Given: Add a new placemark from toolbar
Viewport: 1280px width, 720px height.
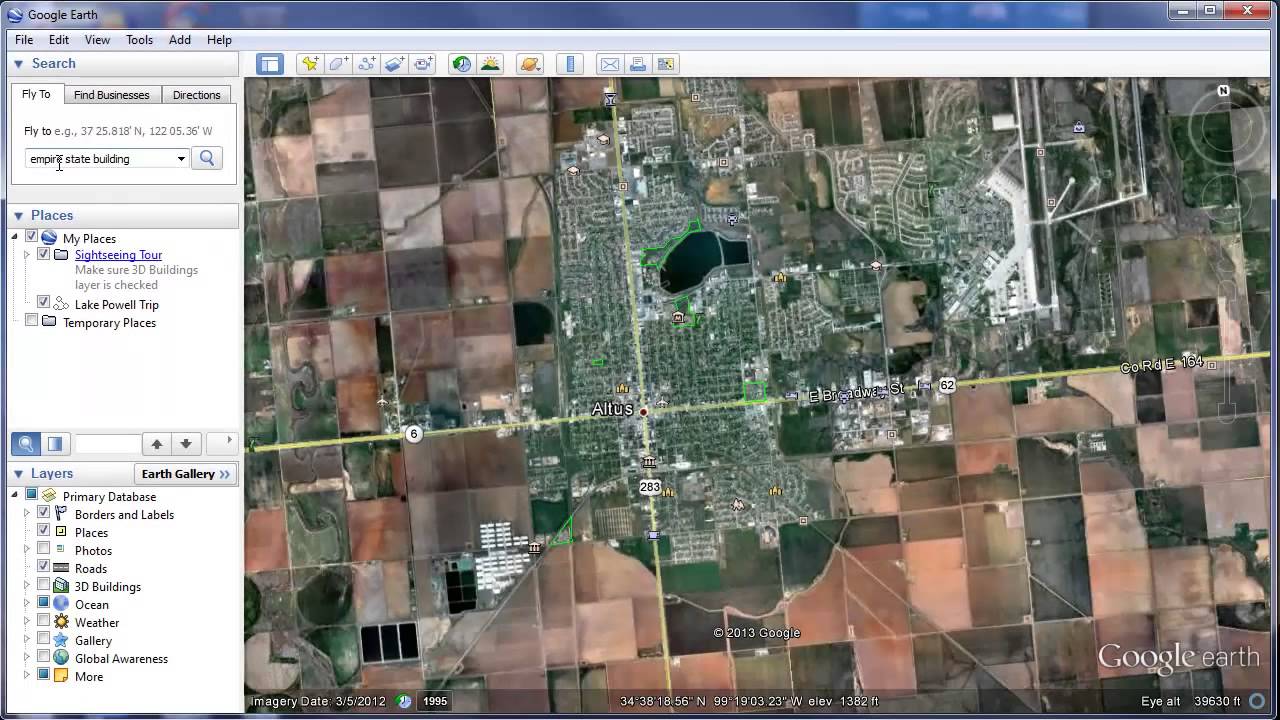Looking at the screenshot, I should point(310,64).
